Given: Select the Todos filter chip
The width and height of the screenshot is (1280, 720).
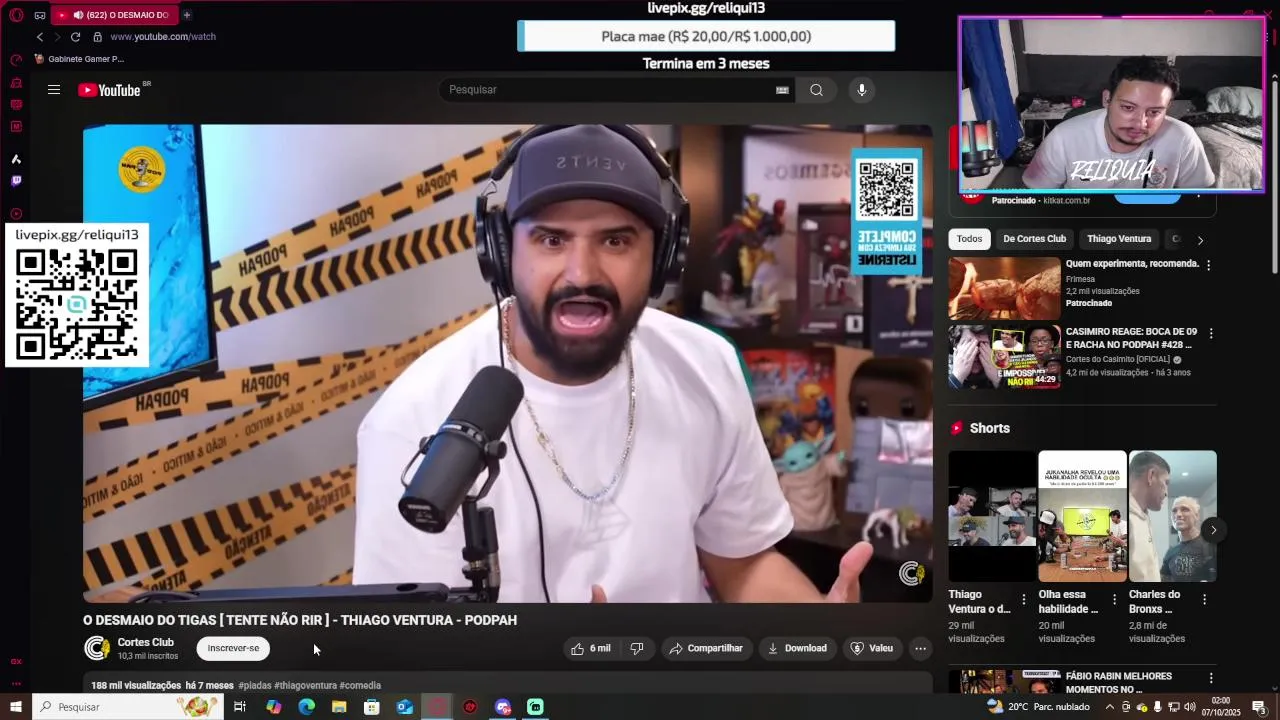Looking at the screenshot, I should [x=969, y=239].
